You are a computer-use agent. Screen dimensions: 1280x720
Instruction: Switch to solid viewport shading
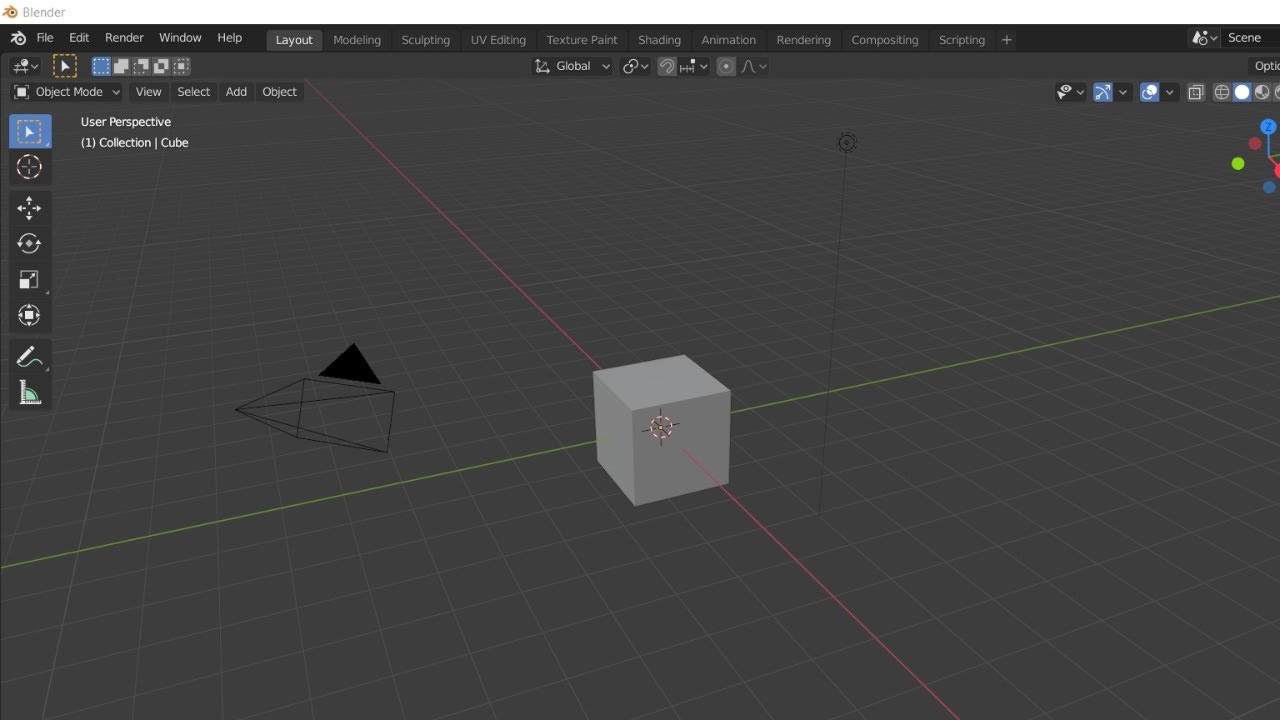(x=1242, y=92)
